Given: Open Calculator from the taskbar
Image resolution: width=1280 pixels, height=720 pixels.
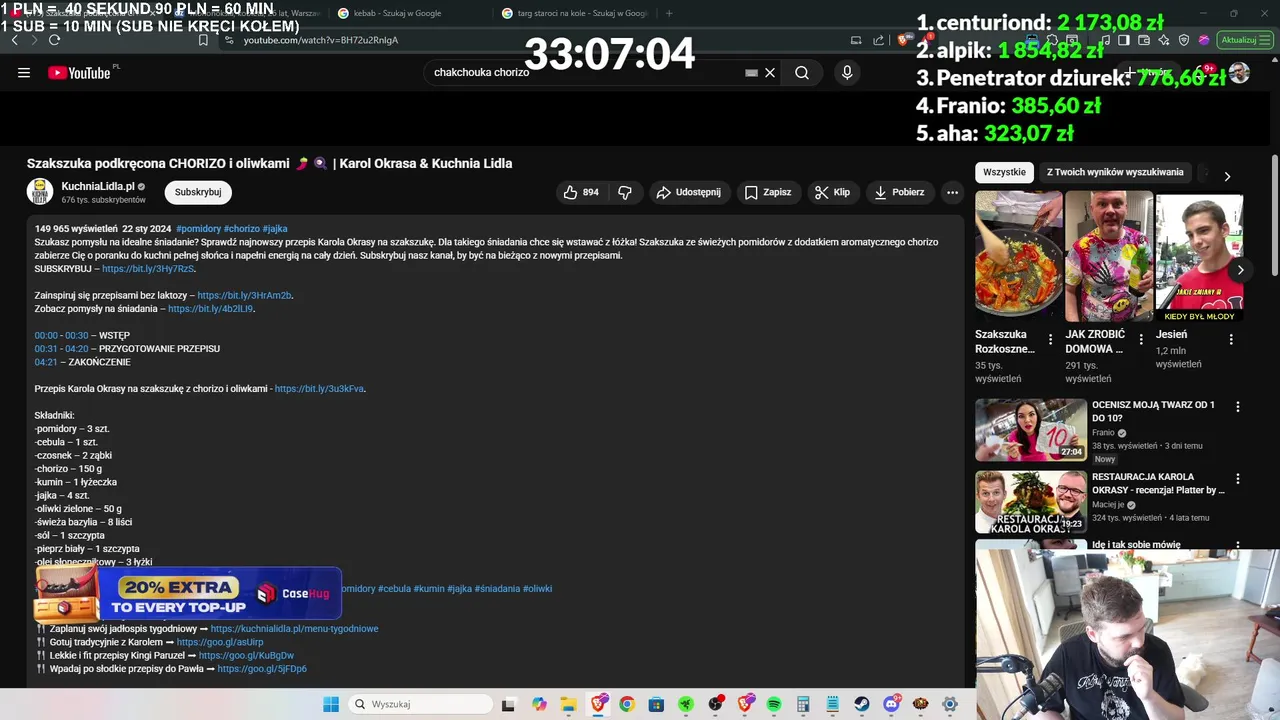Looking at the screenshot, I should [x=802, y=704].
